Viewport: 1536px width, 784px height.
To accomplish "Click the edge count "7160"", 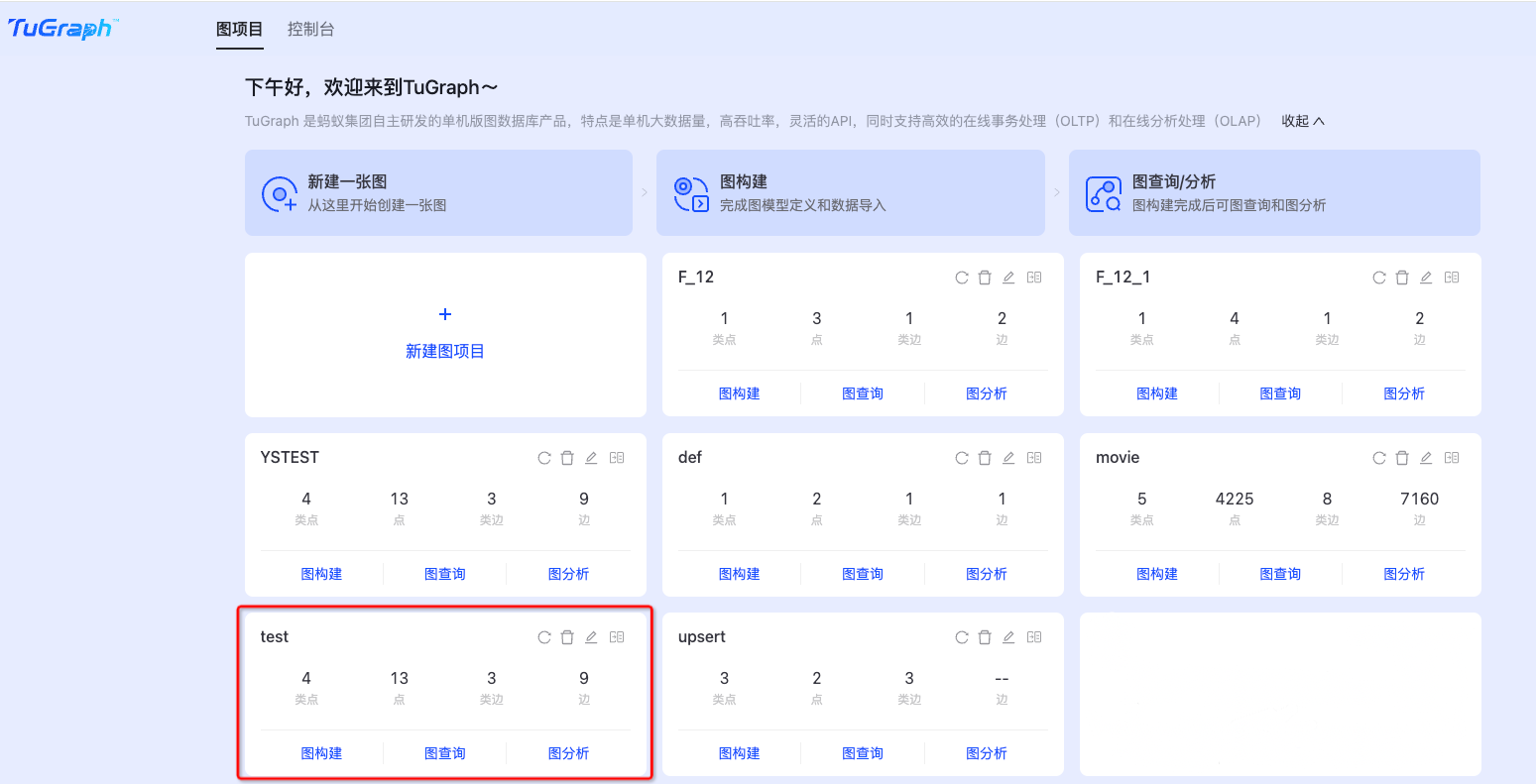I will click(1420, 500).
